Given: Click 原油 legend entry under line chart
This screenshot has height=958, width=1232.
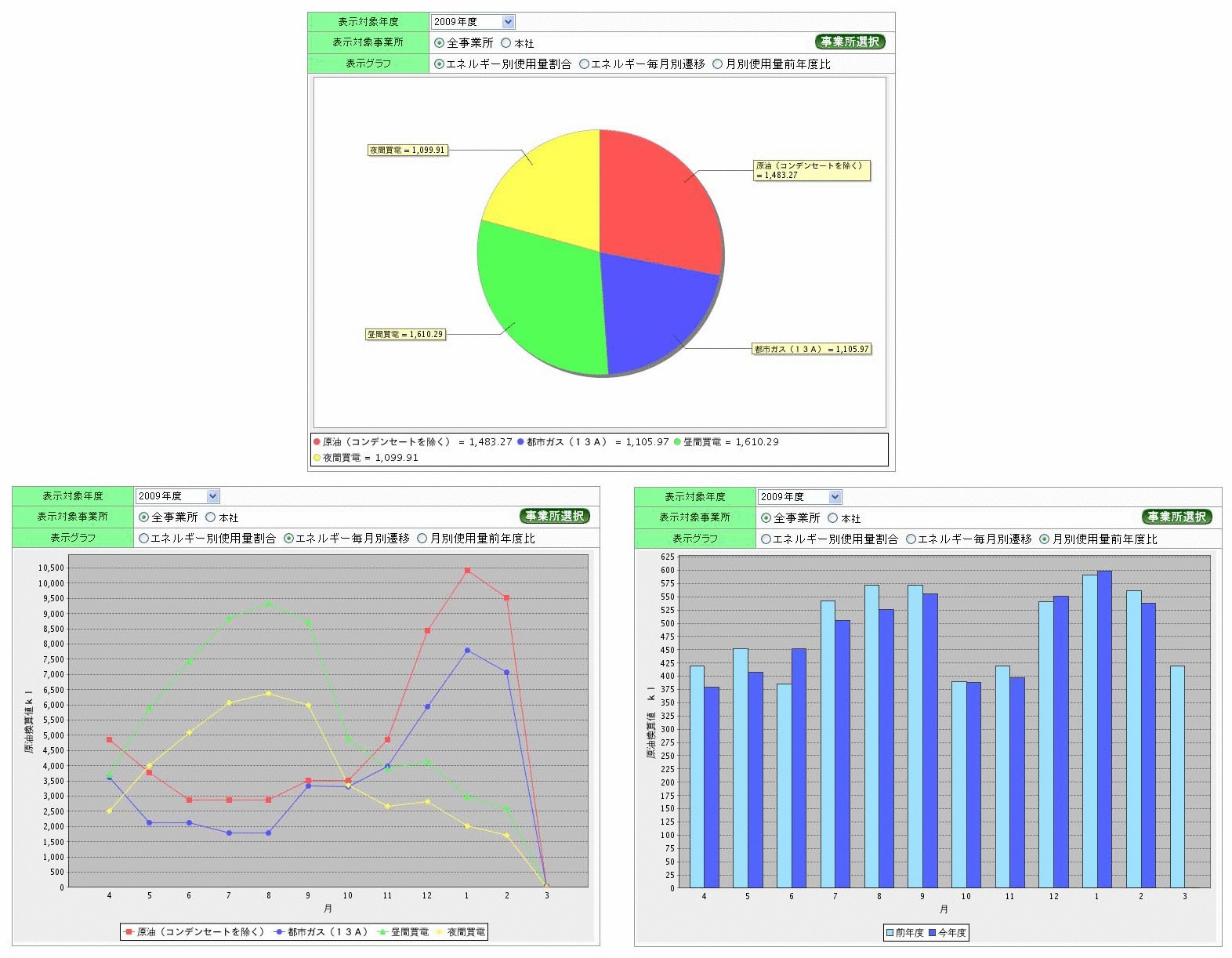Looking at the screenshot, I should [194, 932].
